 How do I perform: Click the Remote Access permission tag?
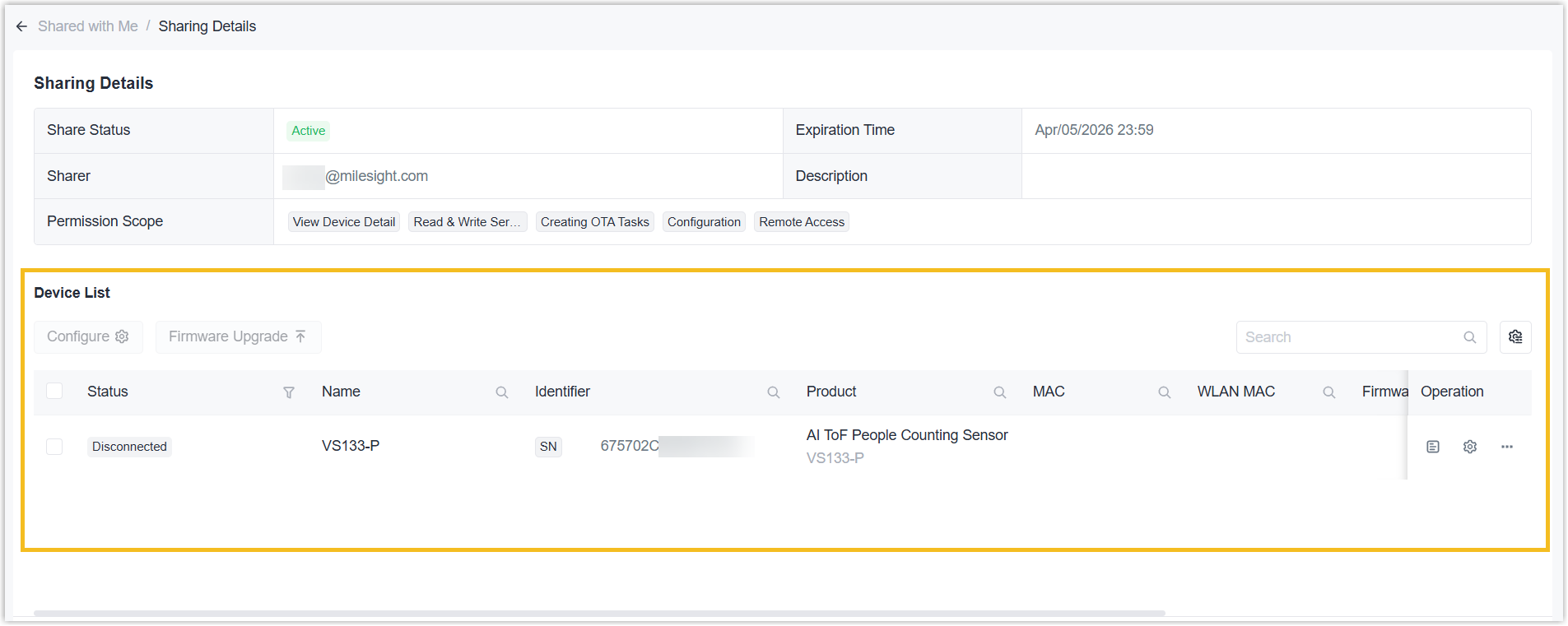pyautogui.click(x=801, y=222)
